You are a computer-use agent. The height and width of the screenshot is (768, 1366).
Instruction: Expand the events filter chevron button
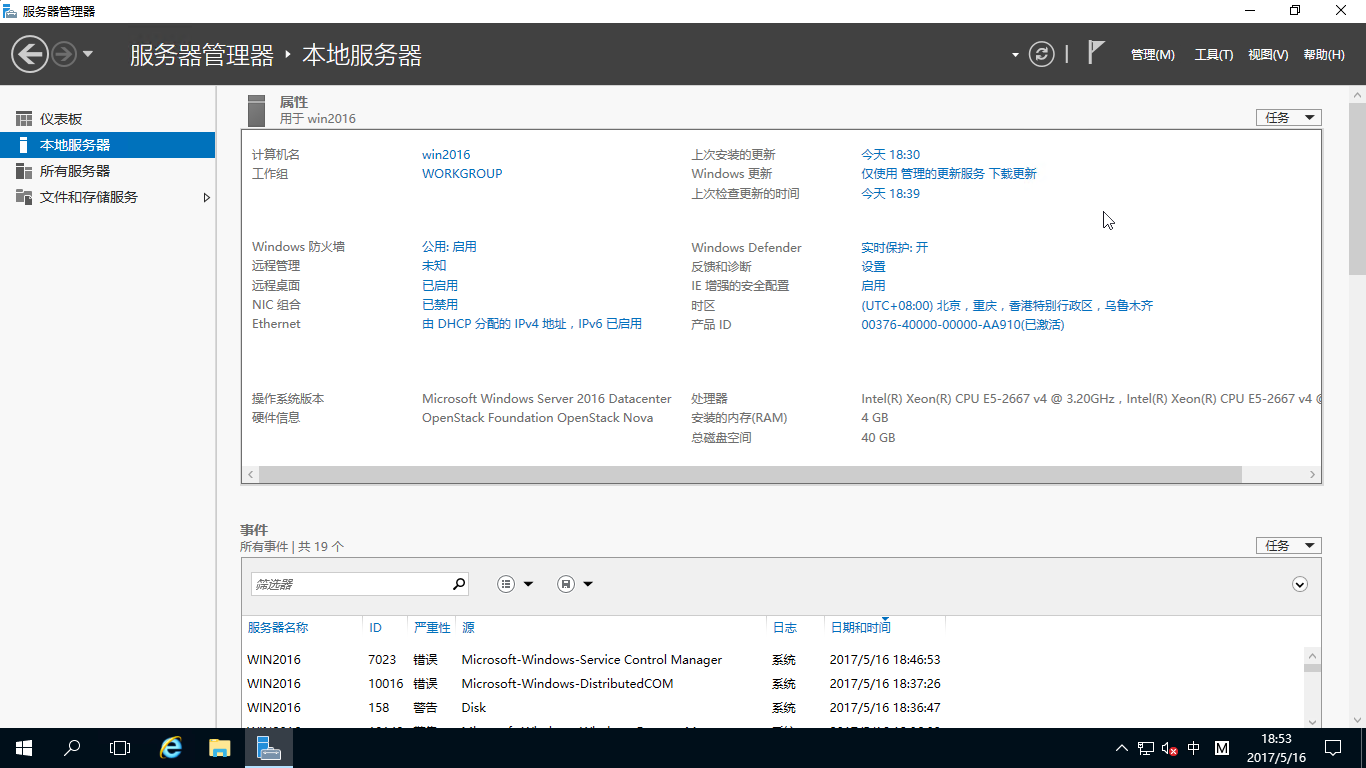1300,584
